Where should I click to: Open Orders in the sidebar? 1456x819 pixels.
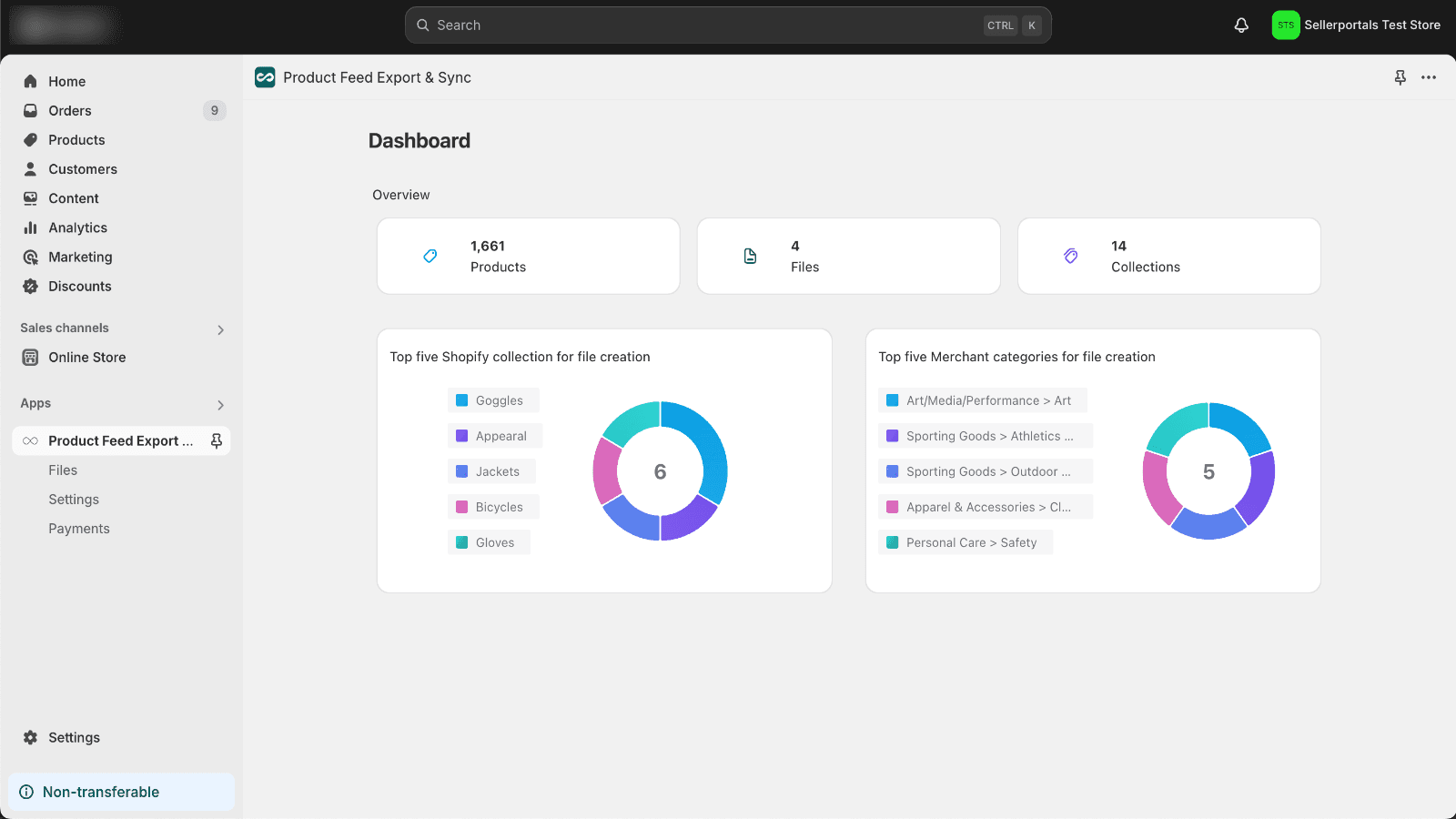click(x=70, y=111)
